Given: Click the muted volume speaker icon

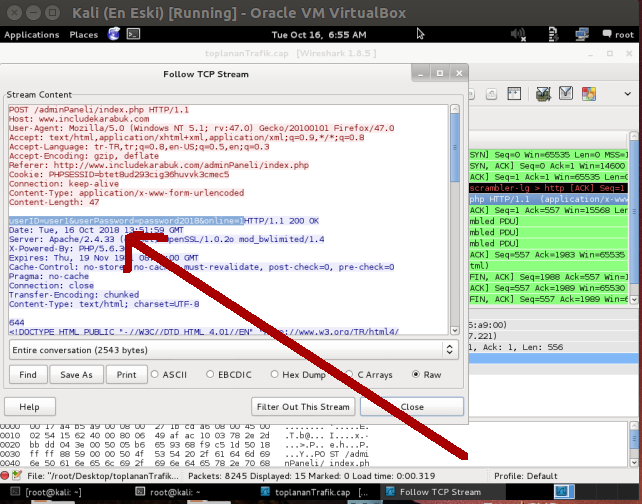Looking at the screenshot, I should (518, 34).
